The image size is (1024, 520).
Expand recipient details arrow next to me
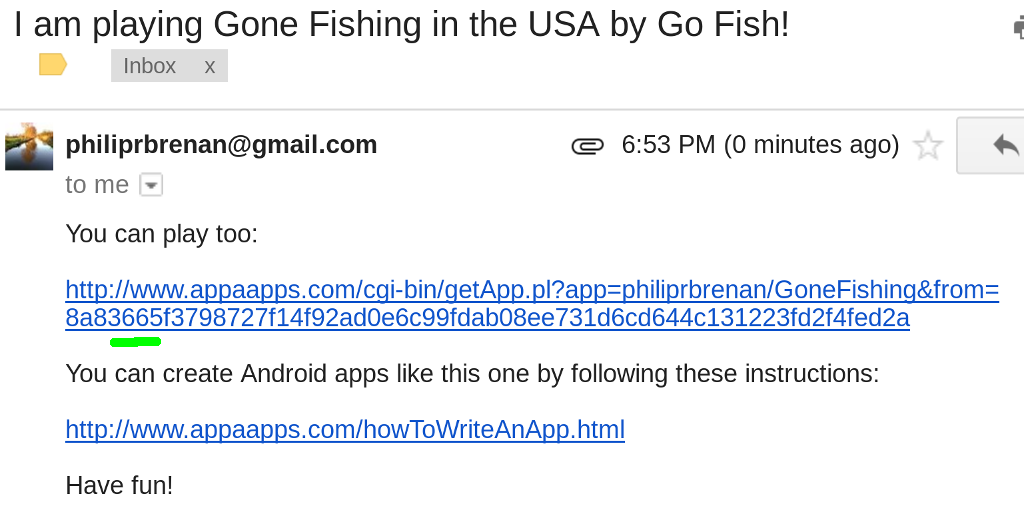tap(151, 186)
